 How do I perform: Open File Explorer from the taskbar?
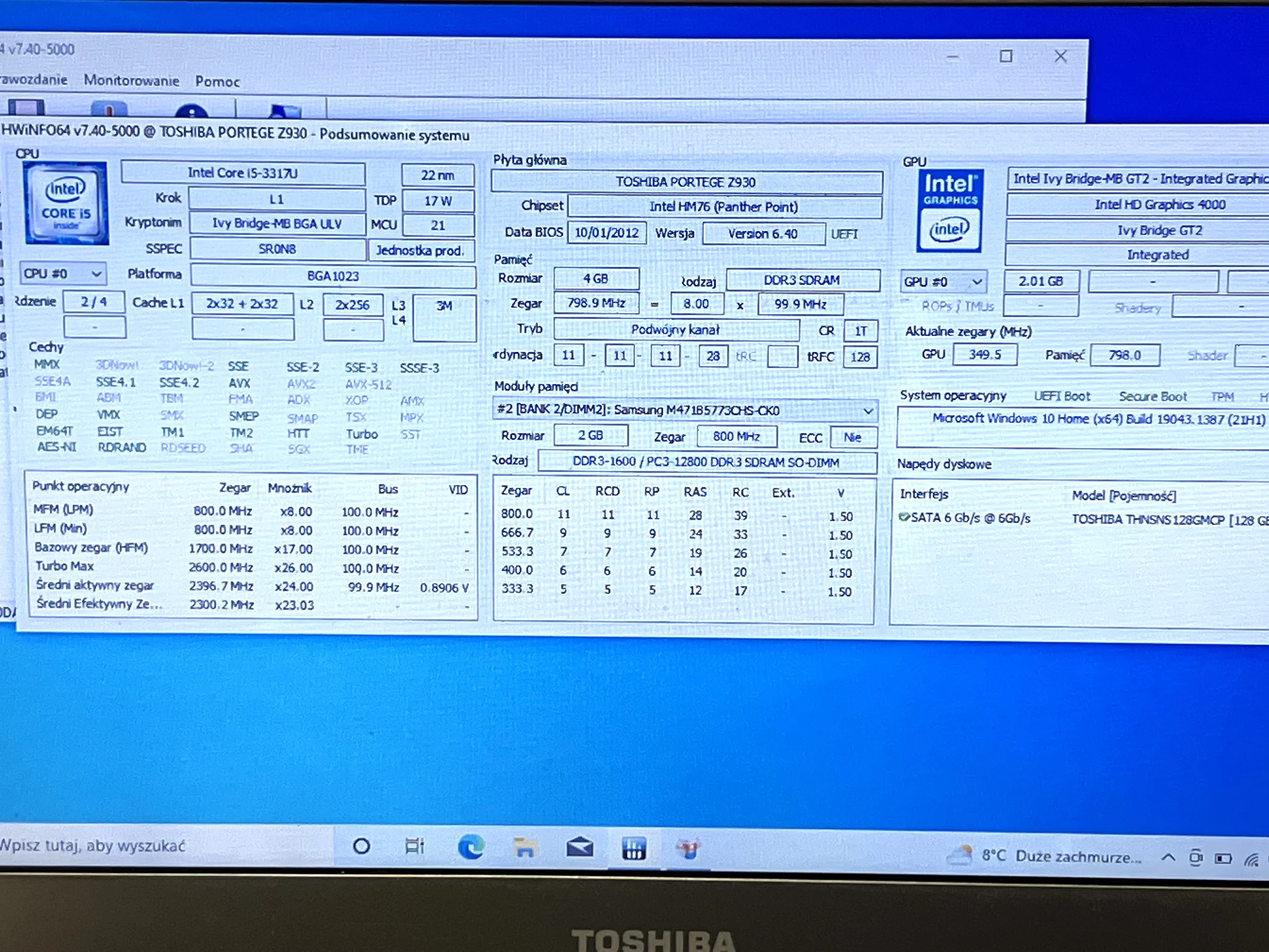coord(524,847)
